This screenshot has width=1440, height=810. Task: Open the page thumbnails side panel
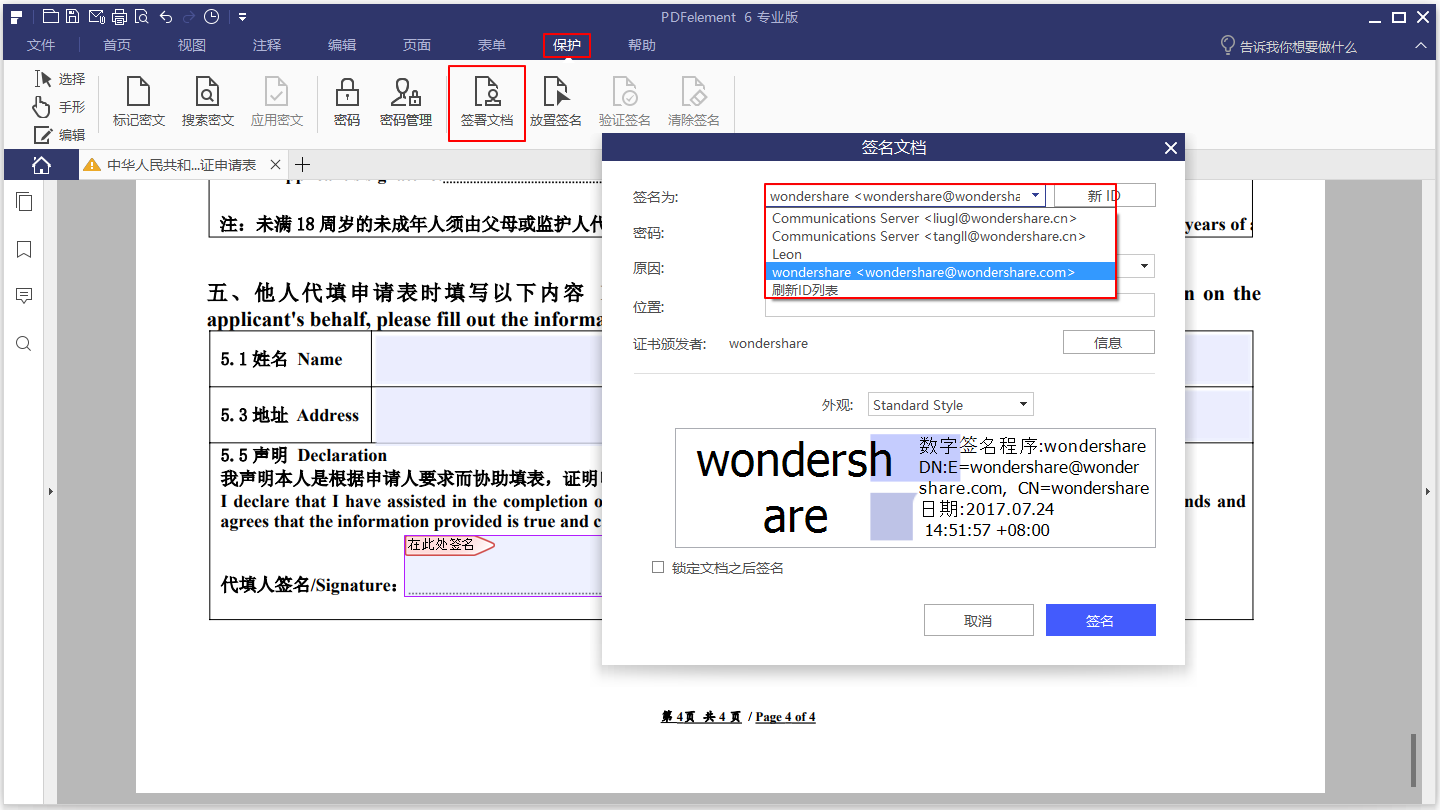tap(24, 202)
